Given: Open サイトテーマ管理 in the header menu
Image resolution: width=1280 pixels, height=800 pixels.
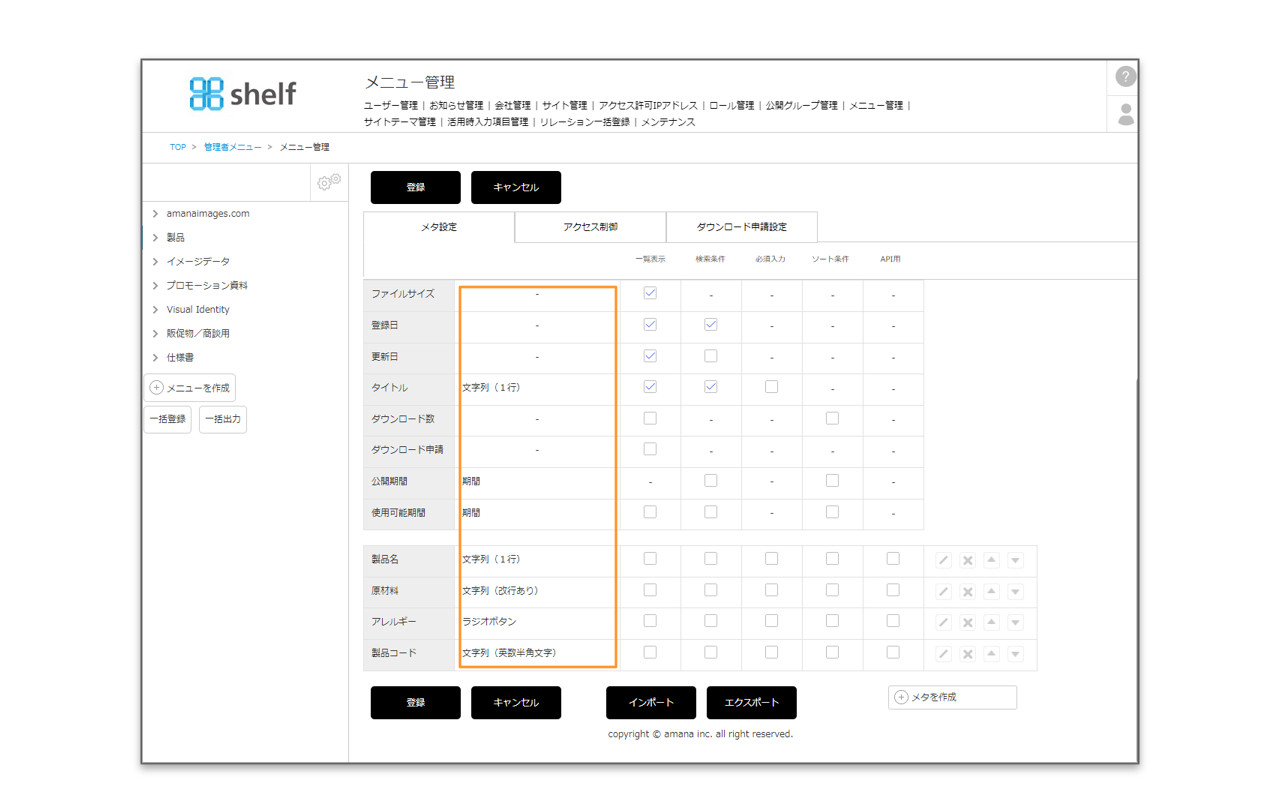Looking at the screenshot, I should (x=400, y=122).
